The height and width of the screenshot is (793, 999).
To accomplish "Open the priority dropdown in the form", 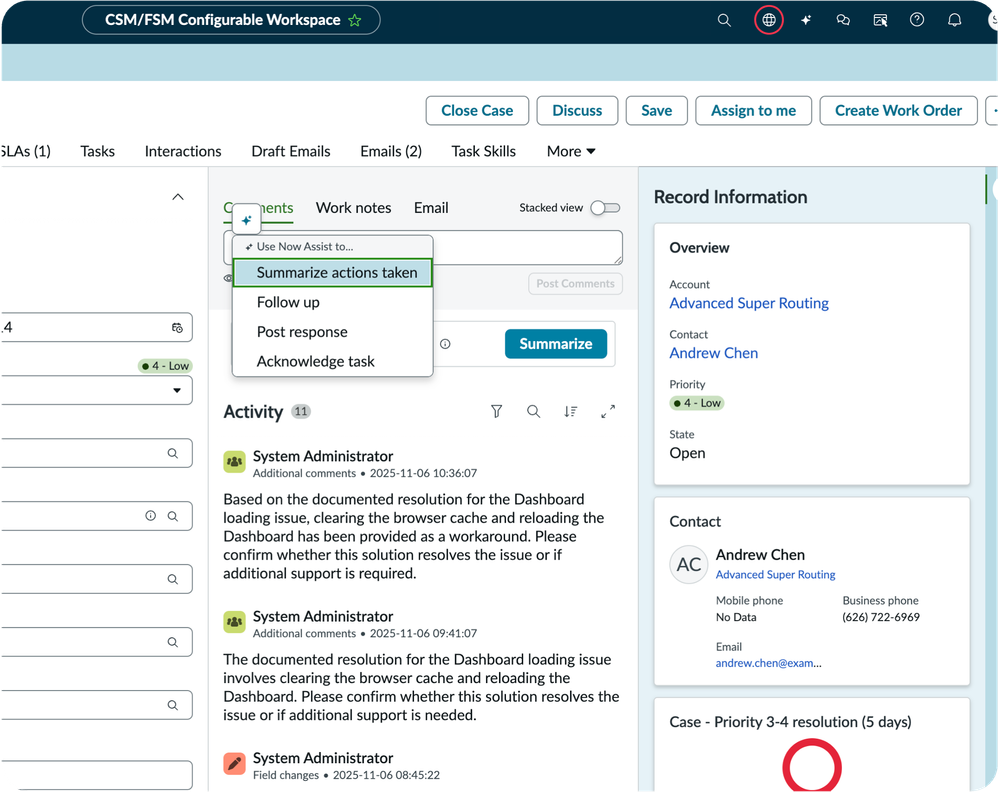I will [178, 390].
